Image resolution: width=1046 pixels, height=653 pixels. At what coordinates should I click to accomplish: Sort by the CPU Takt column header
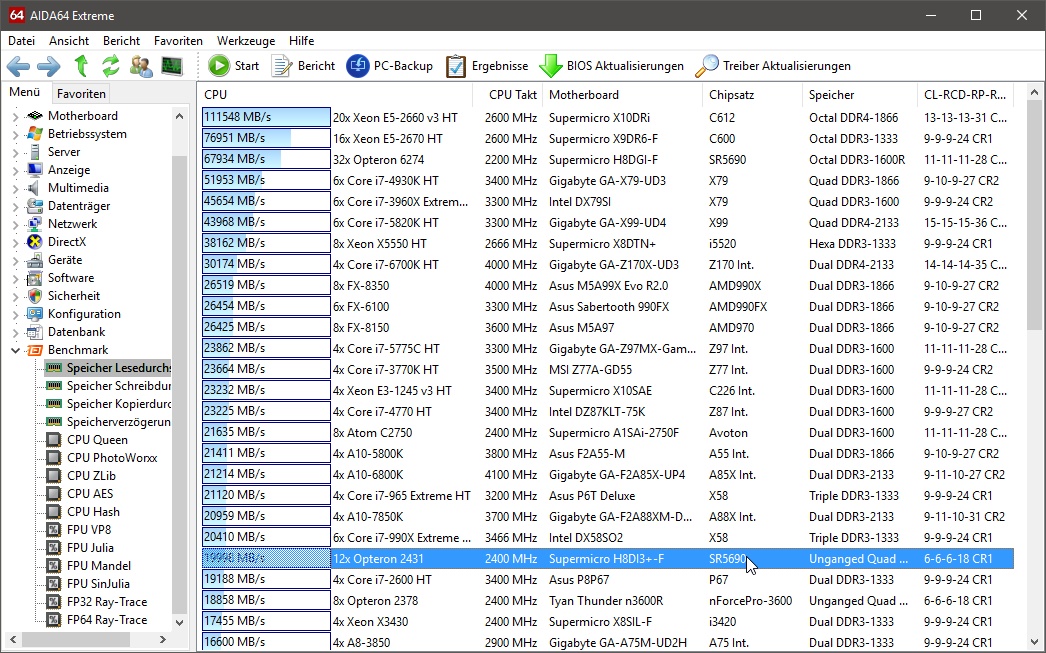click(508, 95)
